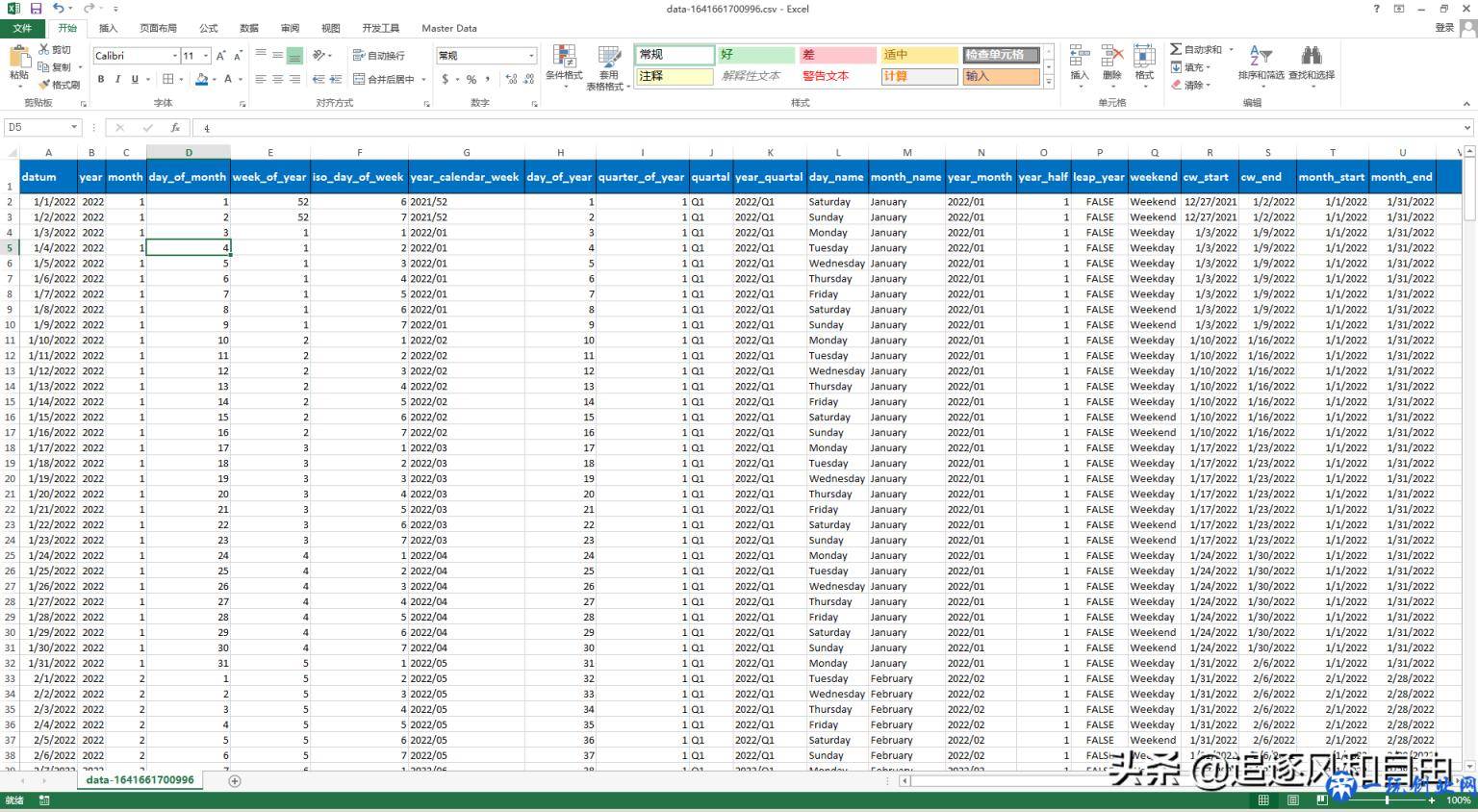Apply the 好 good cell style
The width and height of the screenshot is (1478, 812).
pyautogui.click(x=755, y=55)
